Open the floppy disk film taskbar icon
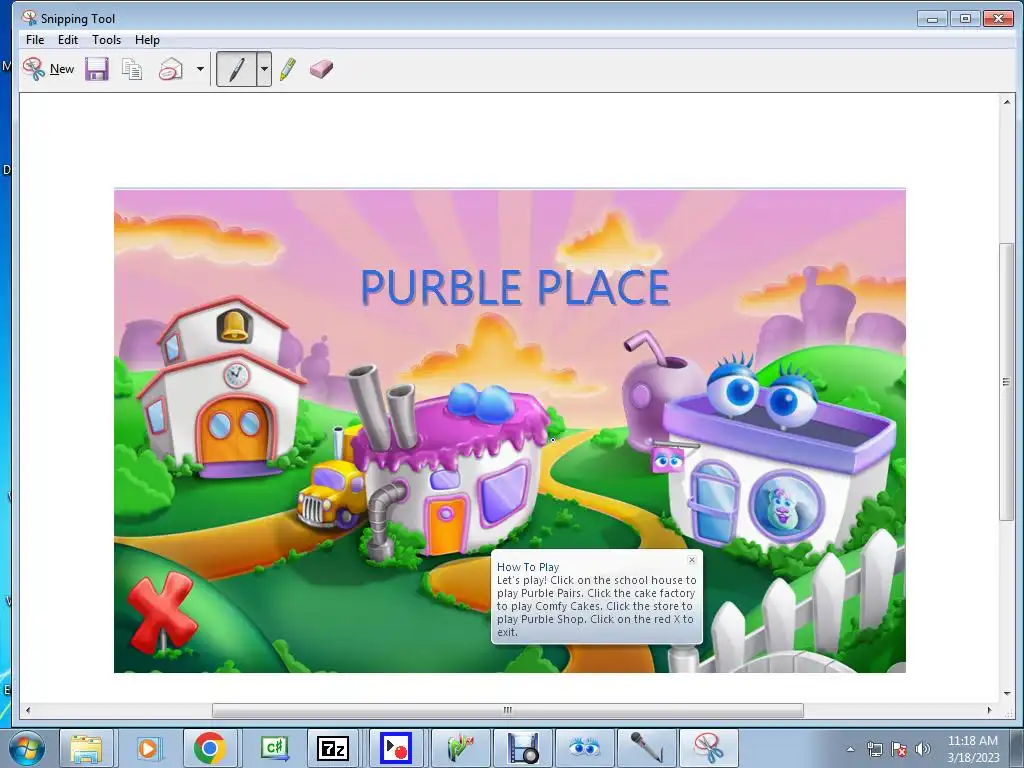The image size is (1024, 768). click(522, 748)
